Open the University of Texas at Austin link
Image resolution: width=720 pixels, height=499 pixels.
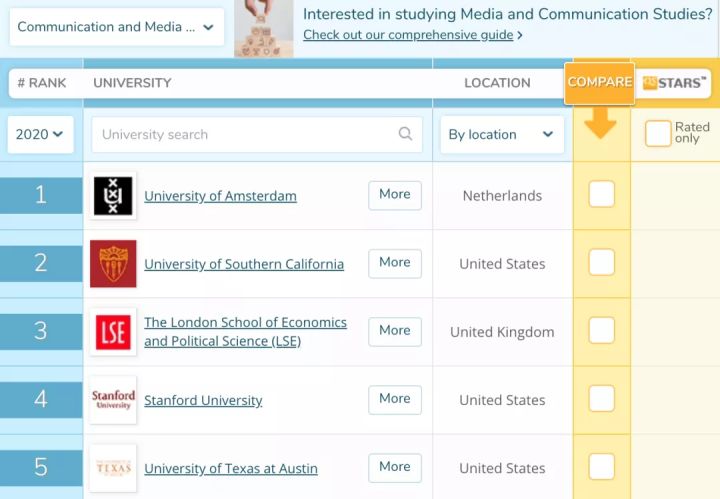[x=231, y=468]
